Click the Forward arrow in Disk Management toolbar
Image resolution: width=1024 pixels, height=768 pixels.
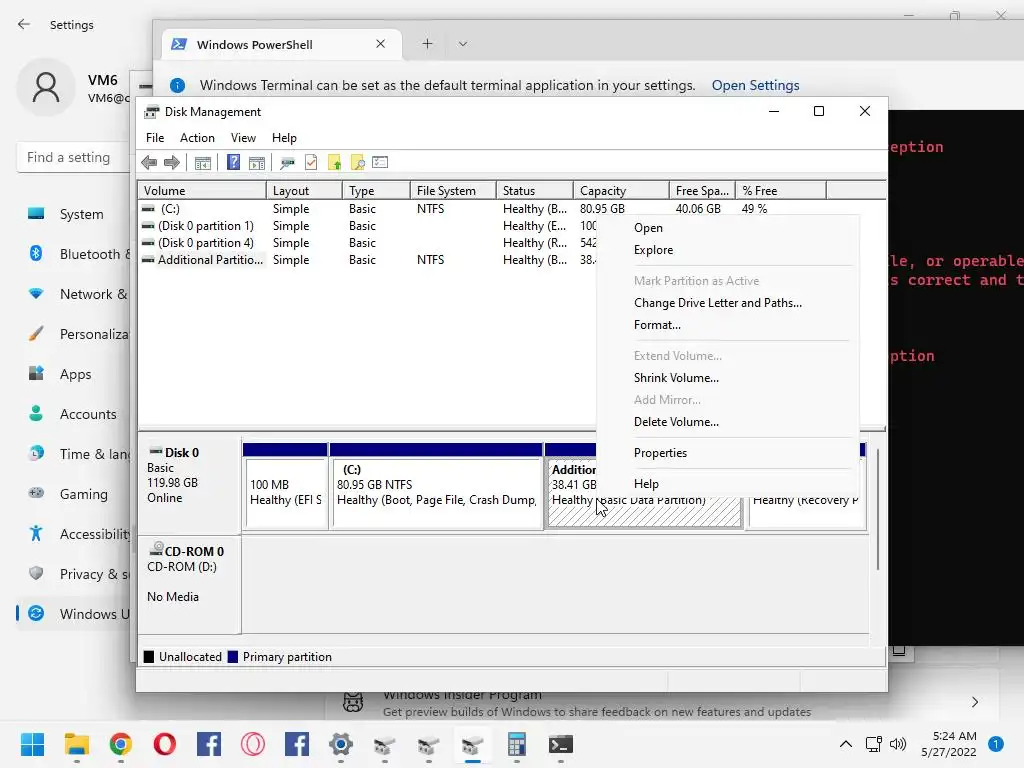(x=172, y=163)
